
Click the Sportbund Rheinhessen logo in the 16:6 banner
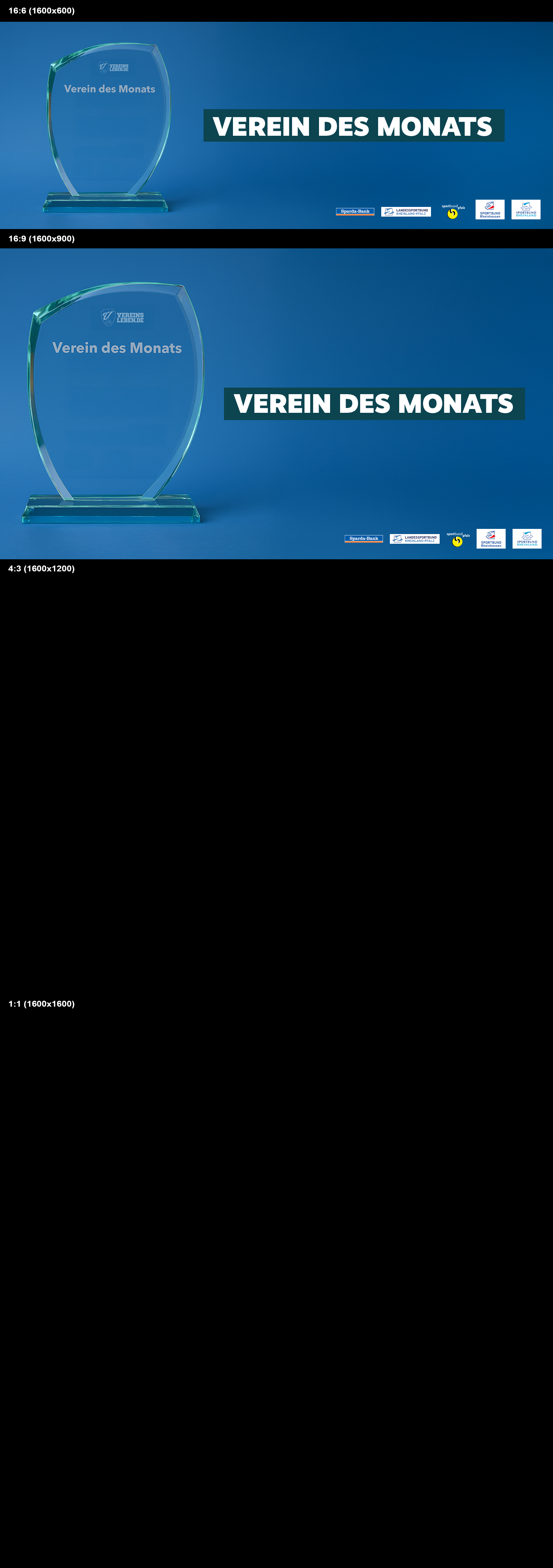click(490, 209)
